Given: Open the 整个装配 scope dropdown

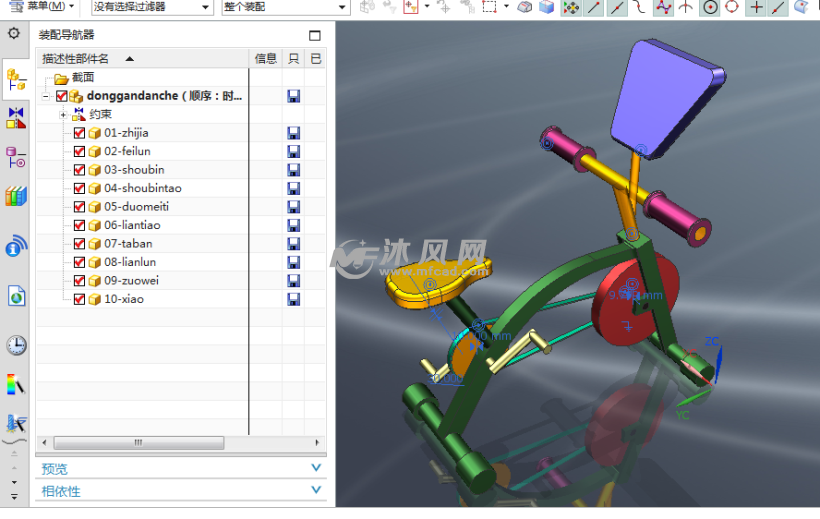Looking at the screenshot, I should [x=285, y=7].
